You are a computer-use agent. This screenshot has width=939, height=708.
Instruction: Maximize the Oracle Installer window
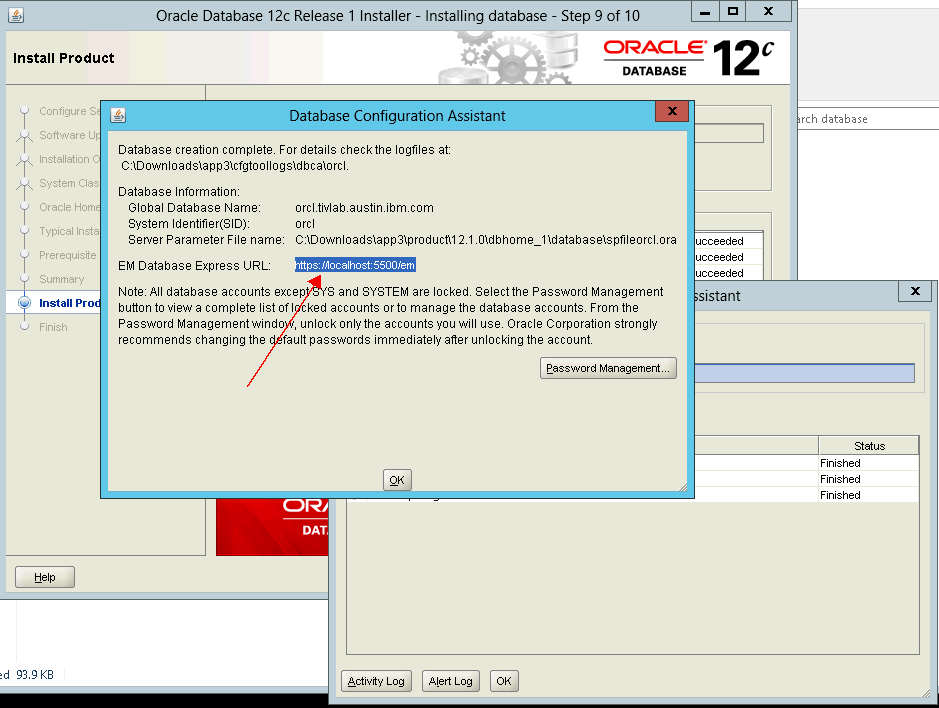732,11
